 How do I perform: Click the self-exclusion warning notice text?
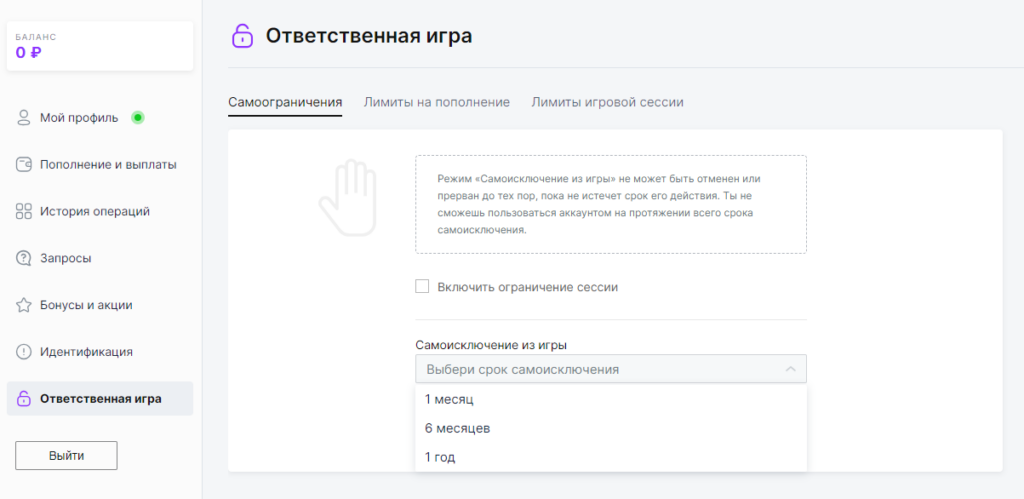[599, 204]
